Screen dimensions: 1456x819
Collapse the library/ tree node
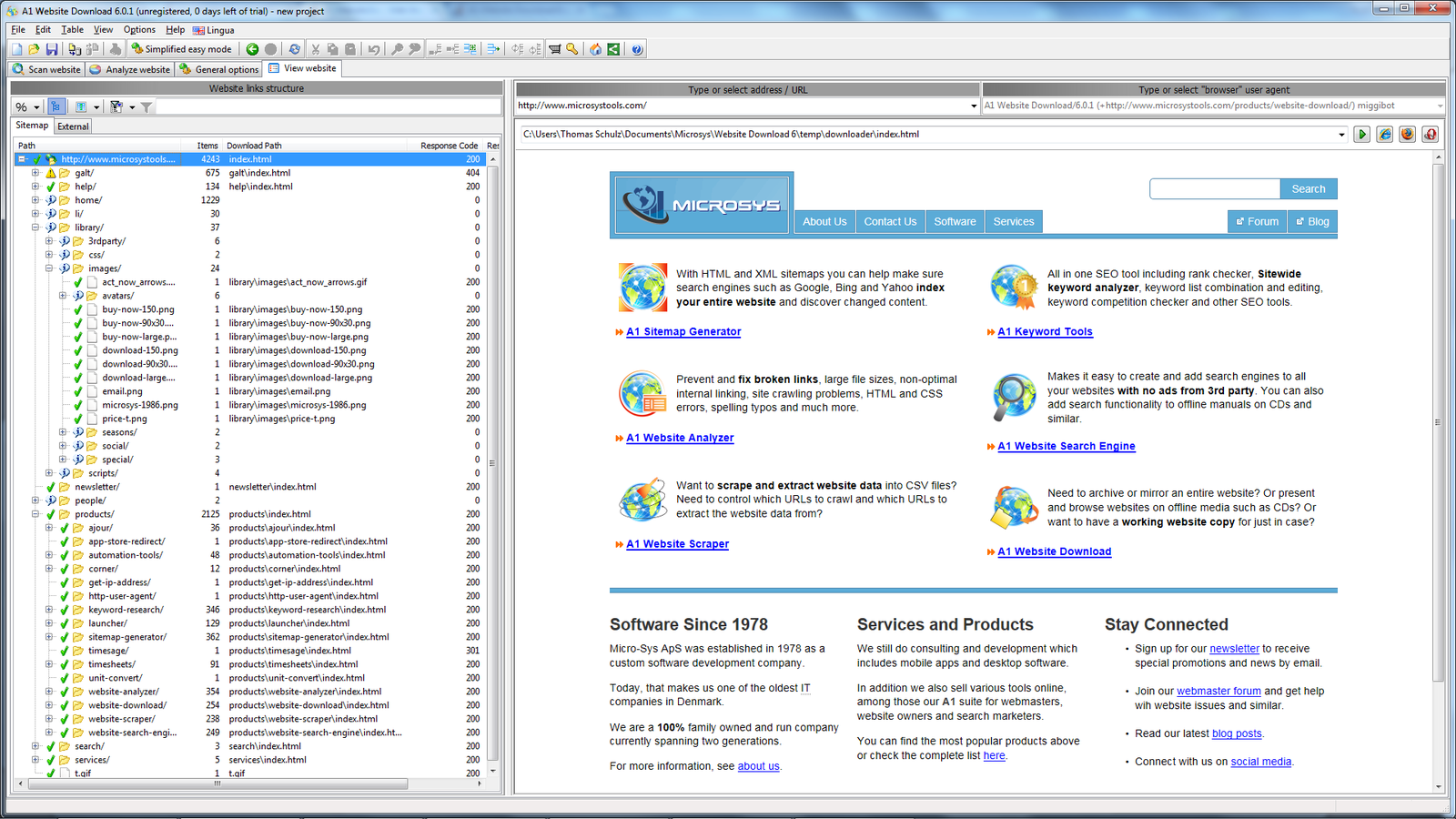[35, 227]
